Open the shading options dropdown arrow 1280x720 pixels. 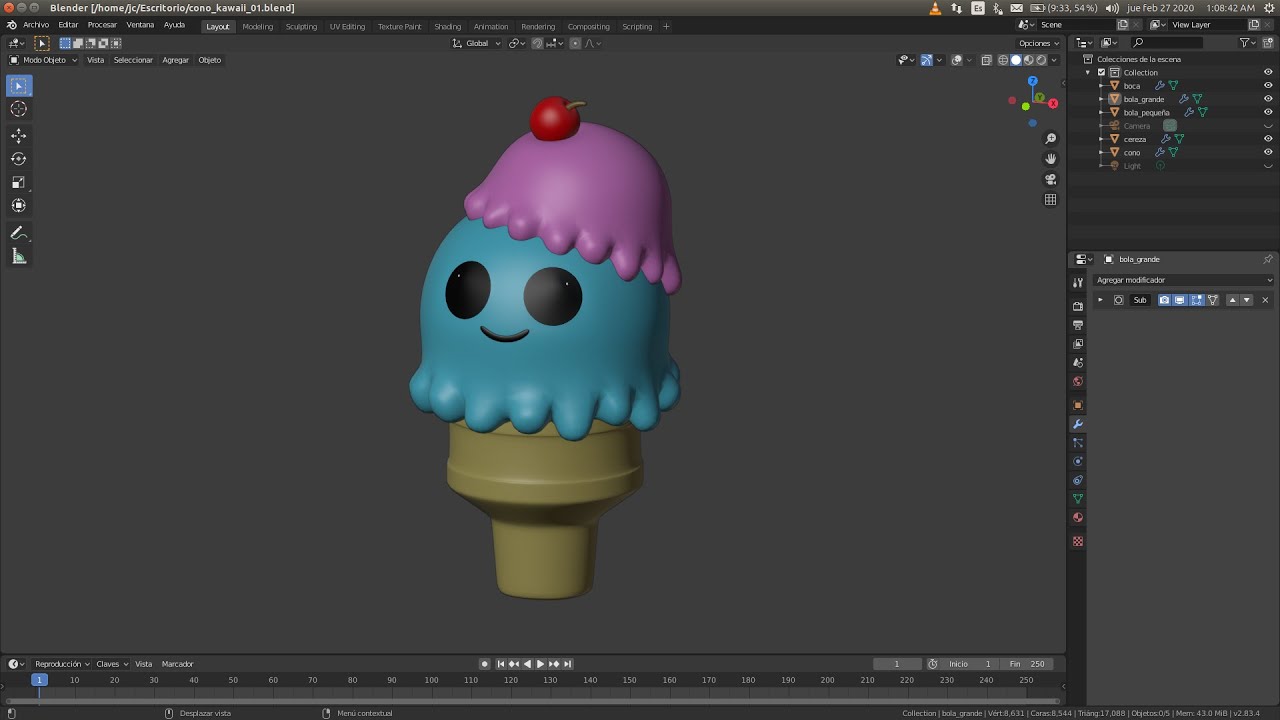1054,60
